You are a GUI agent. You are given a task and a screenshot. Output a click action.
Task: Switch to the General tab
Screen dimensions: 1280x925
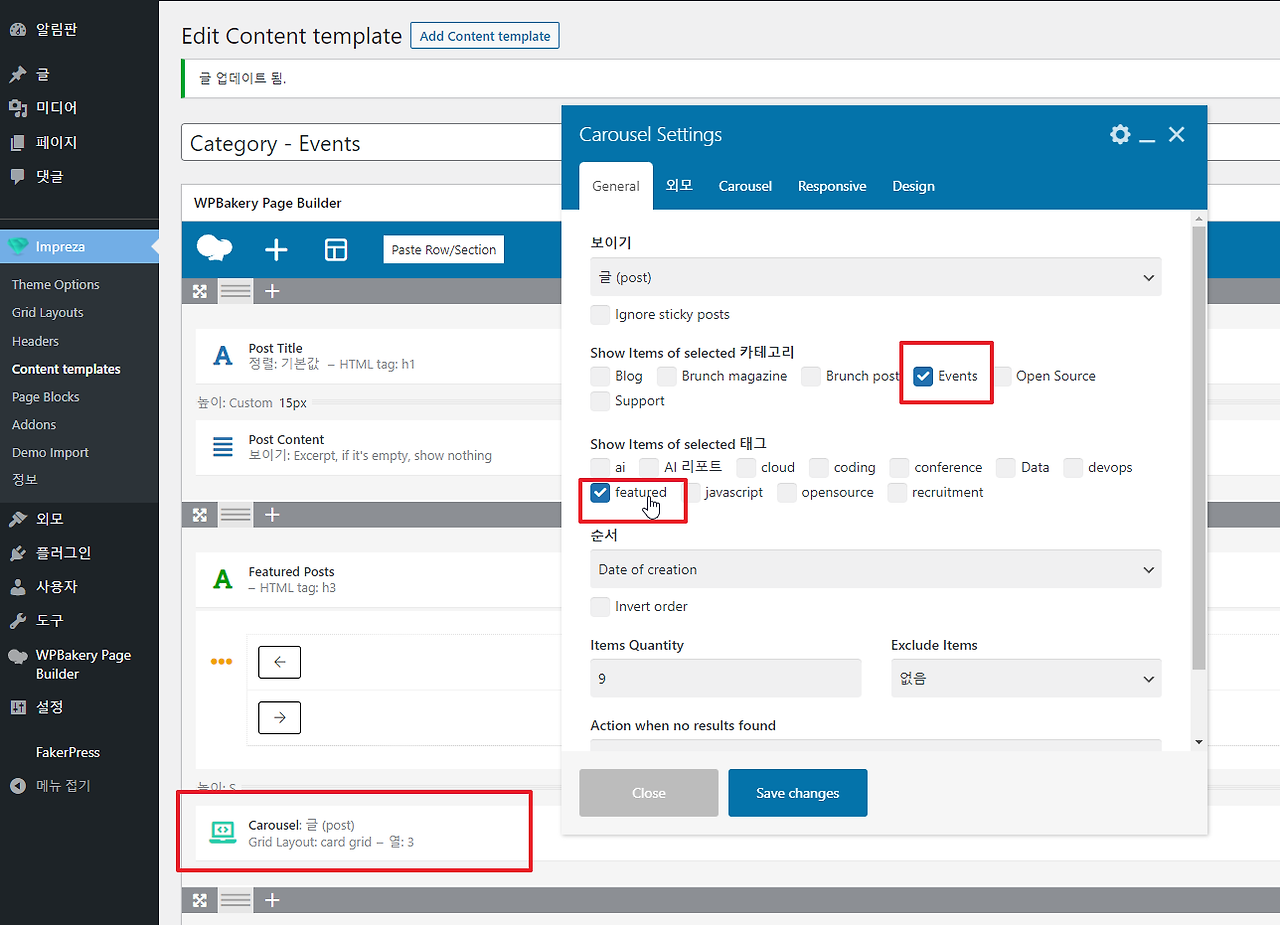[x=616, y=186]
